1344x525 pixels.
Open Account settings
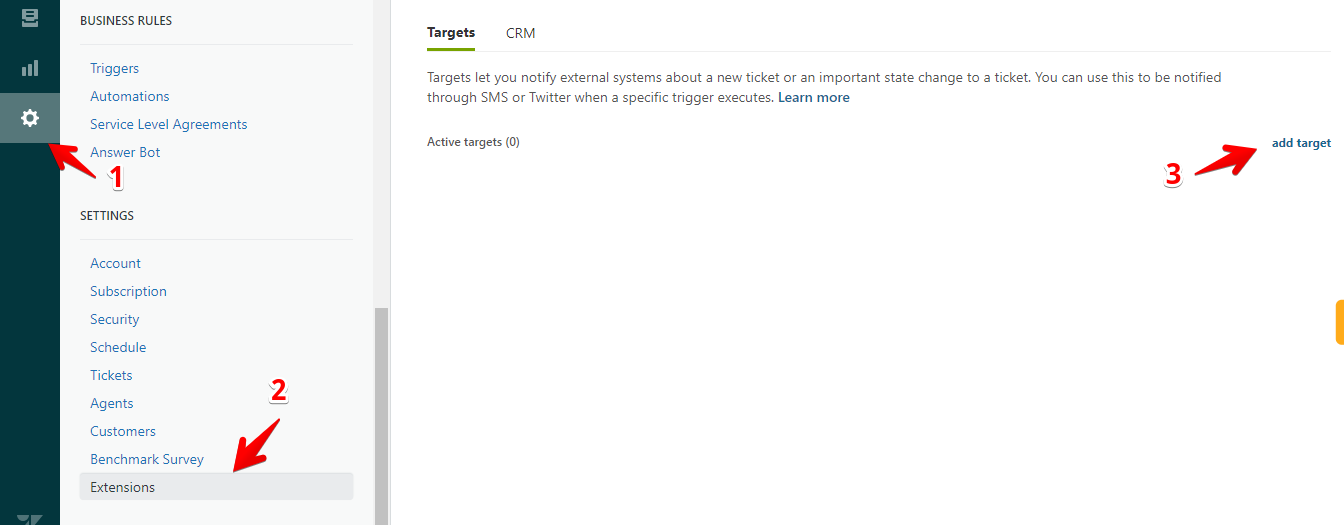[115, 263]
